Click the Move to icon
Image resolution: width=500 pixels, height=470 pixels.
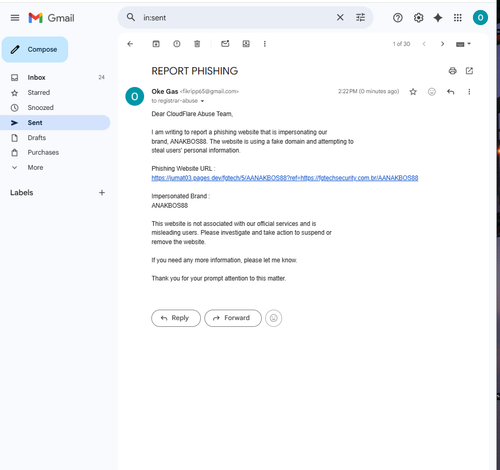[x=246, y=44]
